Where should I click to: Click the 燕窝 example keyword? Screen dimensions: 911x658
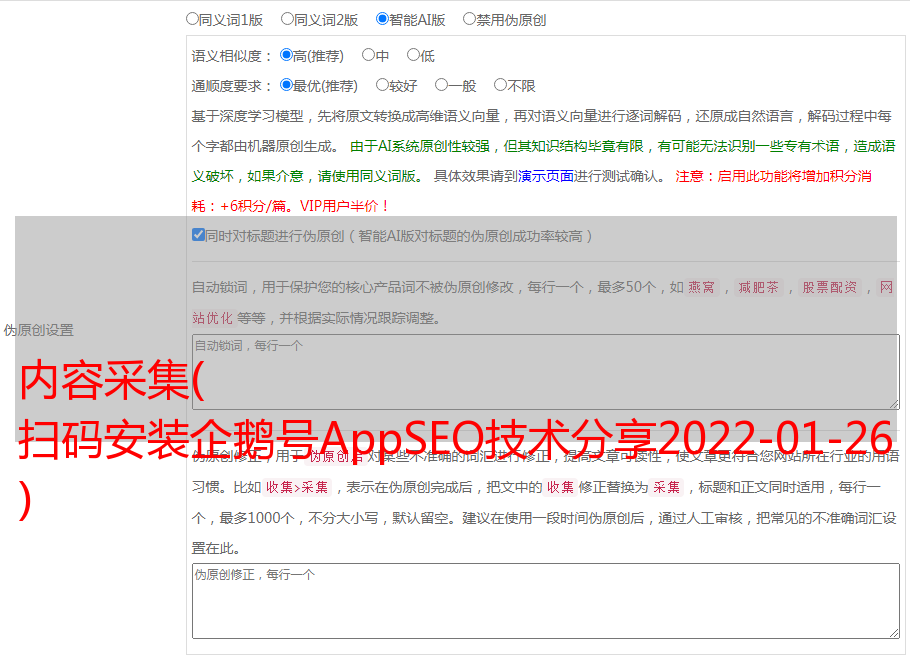click(702, 287)
